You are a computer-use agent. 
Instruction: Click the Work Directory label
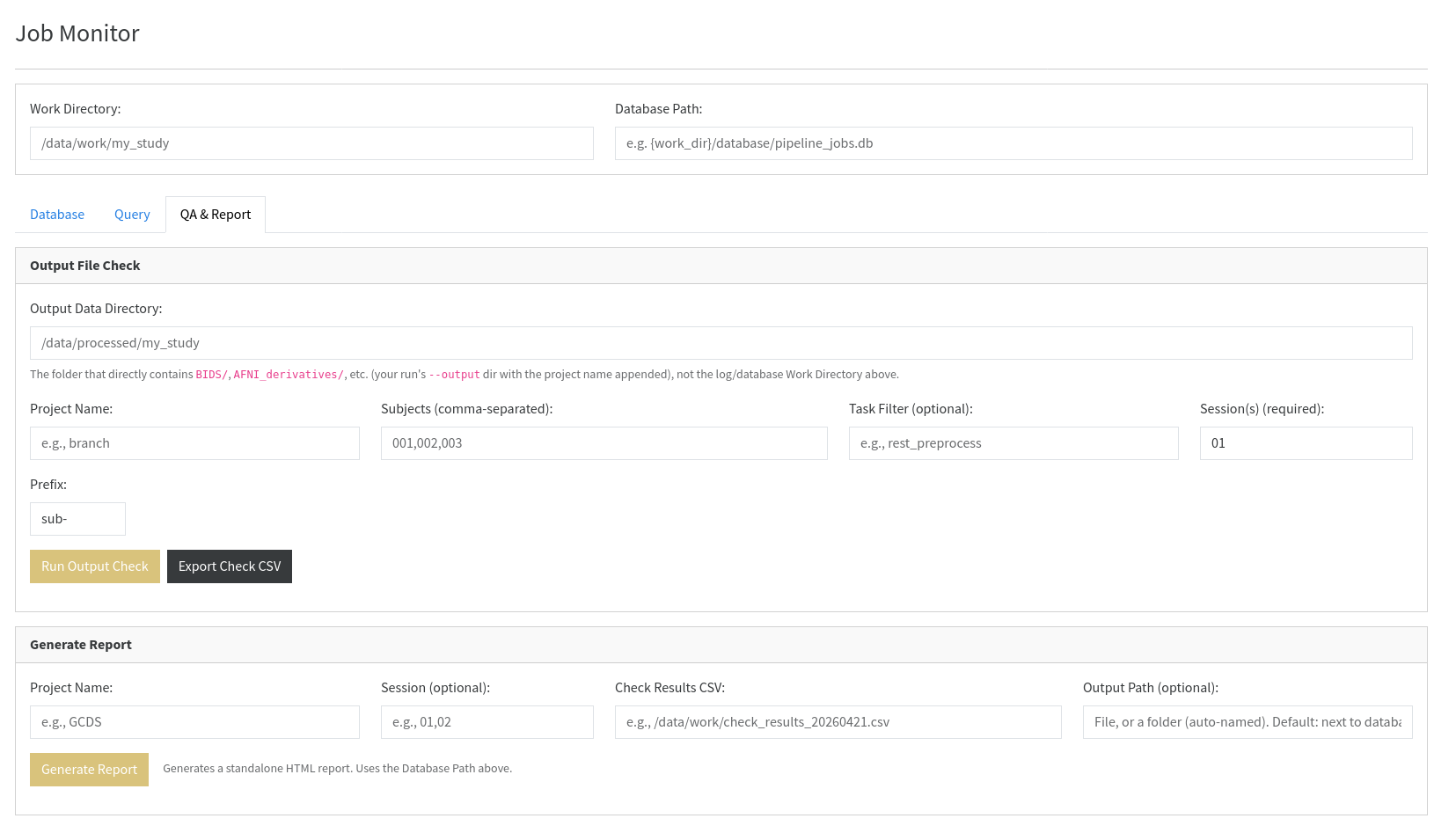coord(76,109)
